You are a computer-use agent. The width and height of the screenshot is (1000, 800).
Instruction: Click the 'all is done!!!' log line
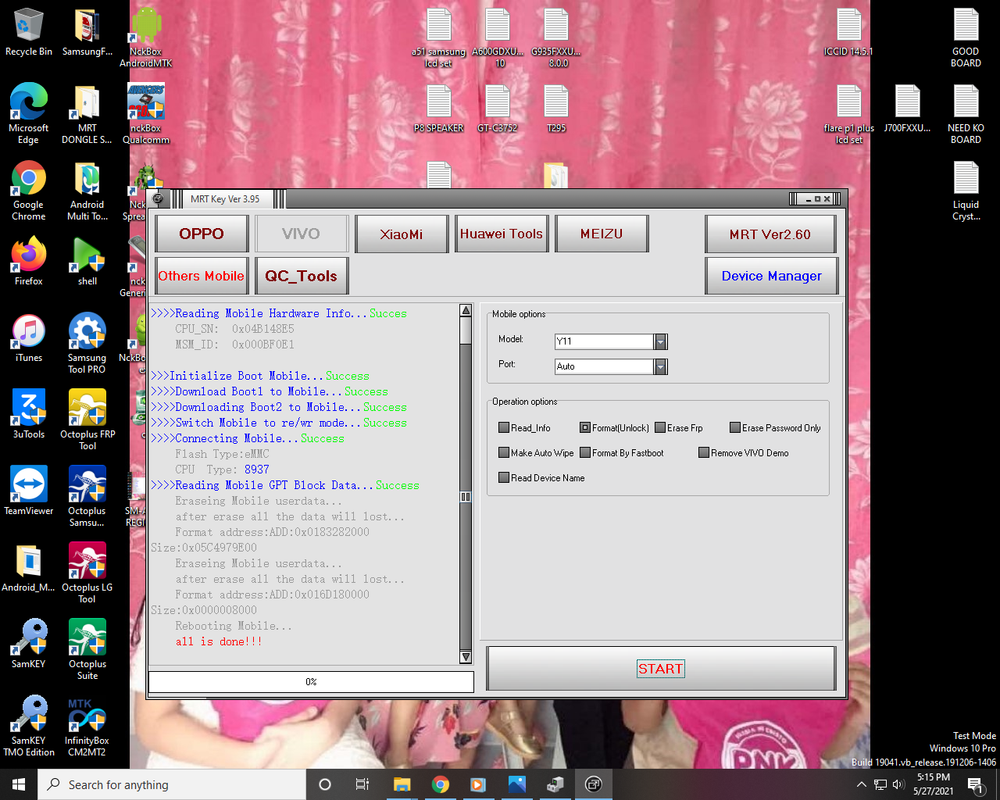coord(219,641)
